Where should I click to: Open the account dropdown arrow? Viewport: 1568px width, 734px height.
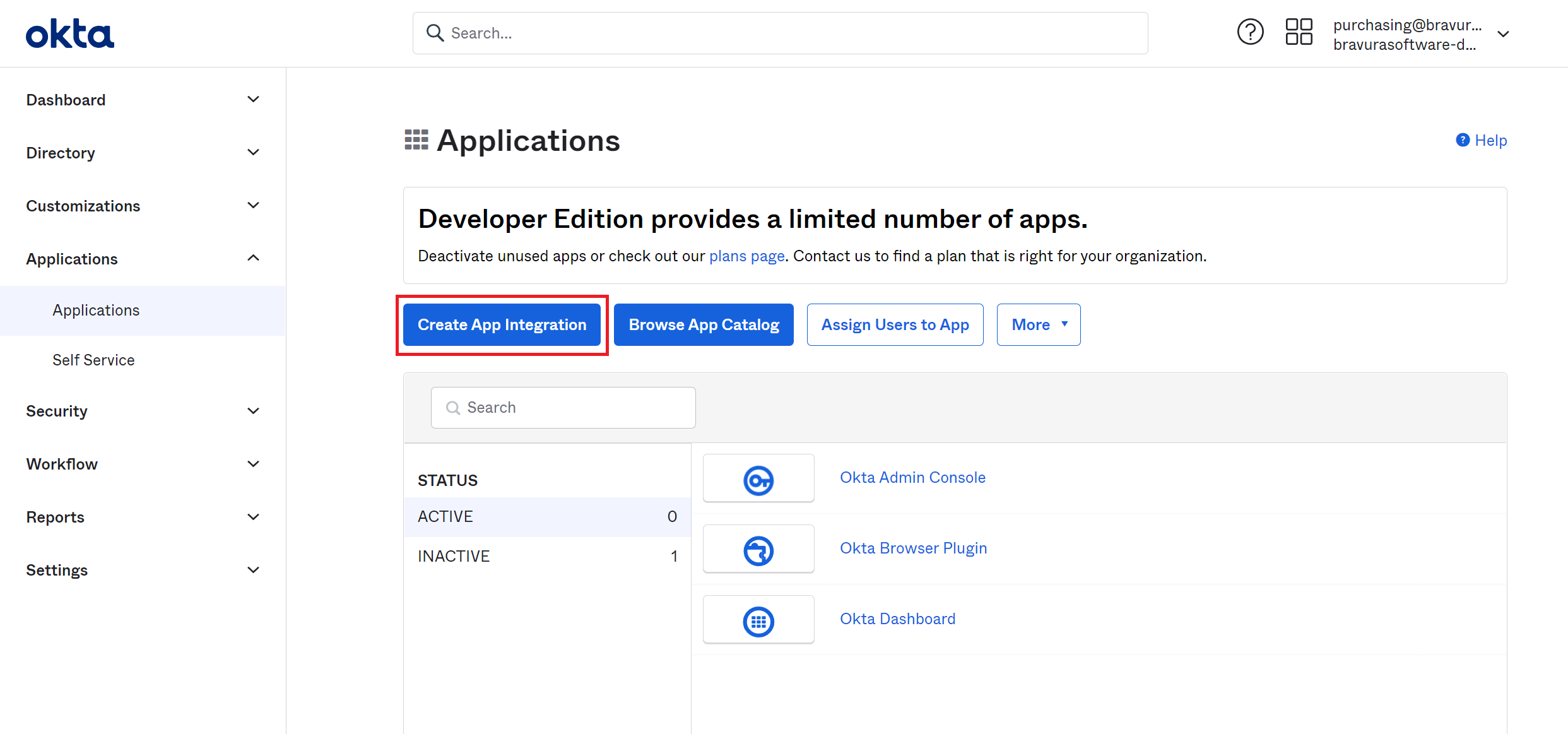tap(1504, 34)
